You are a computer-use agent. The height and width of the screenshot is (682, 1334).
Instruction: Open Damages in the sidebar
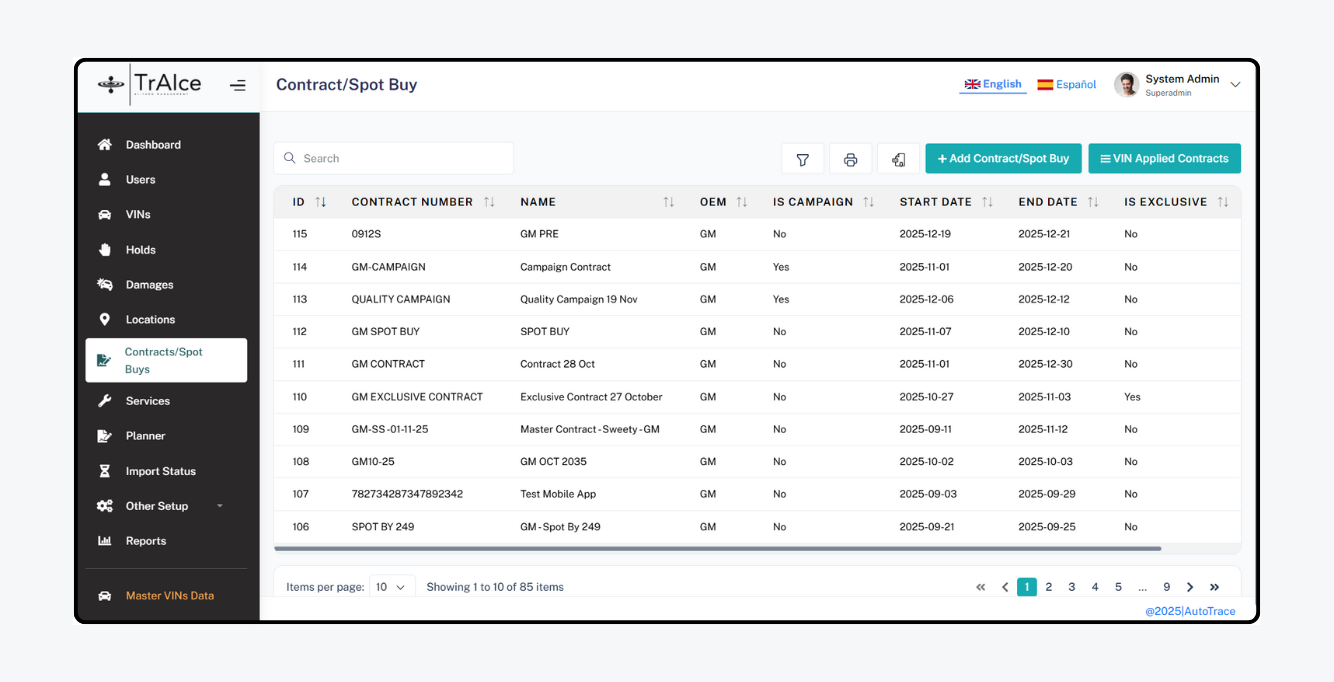click(149, 285)
